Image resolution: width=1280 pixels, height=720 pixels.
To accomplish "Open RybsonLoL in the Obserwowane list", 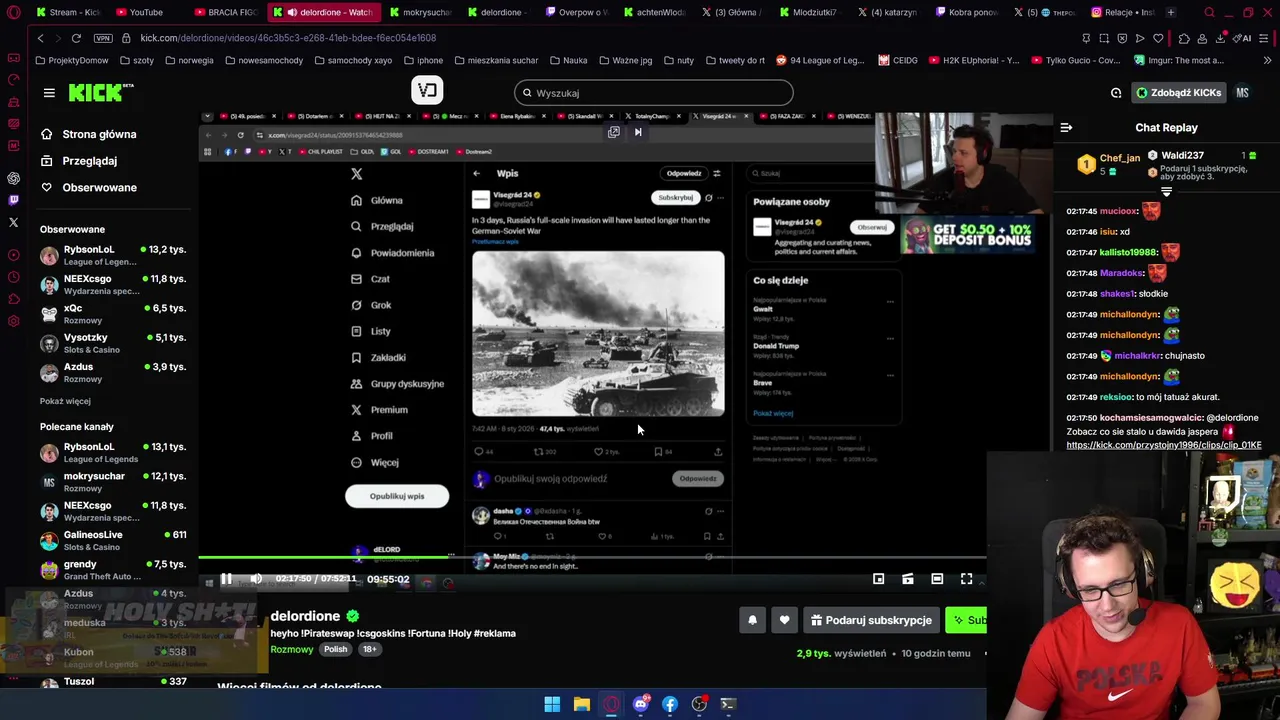I will [x=113, y=255].
